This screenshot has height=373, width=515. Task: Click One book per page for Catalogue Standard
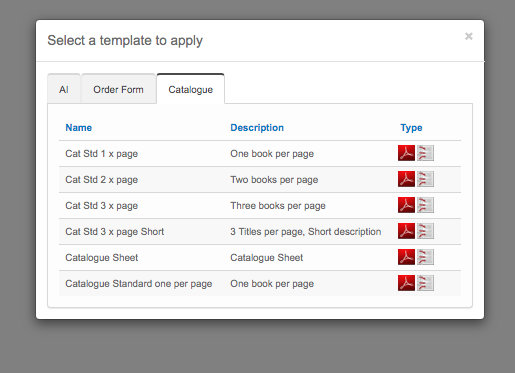pos(272,284)
